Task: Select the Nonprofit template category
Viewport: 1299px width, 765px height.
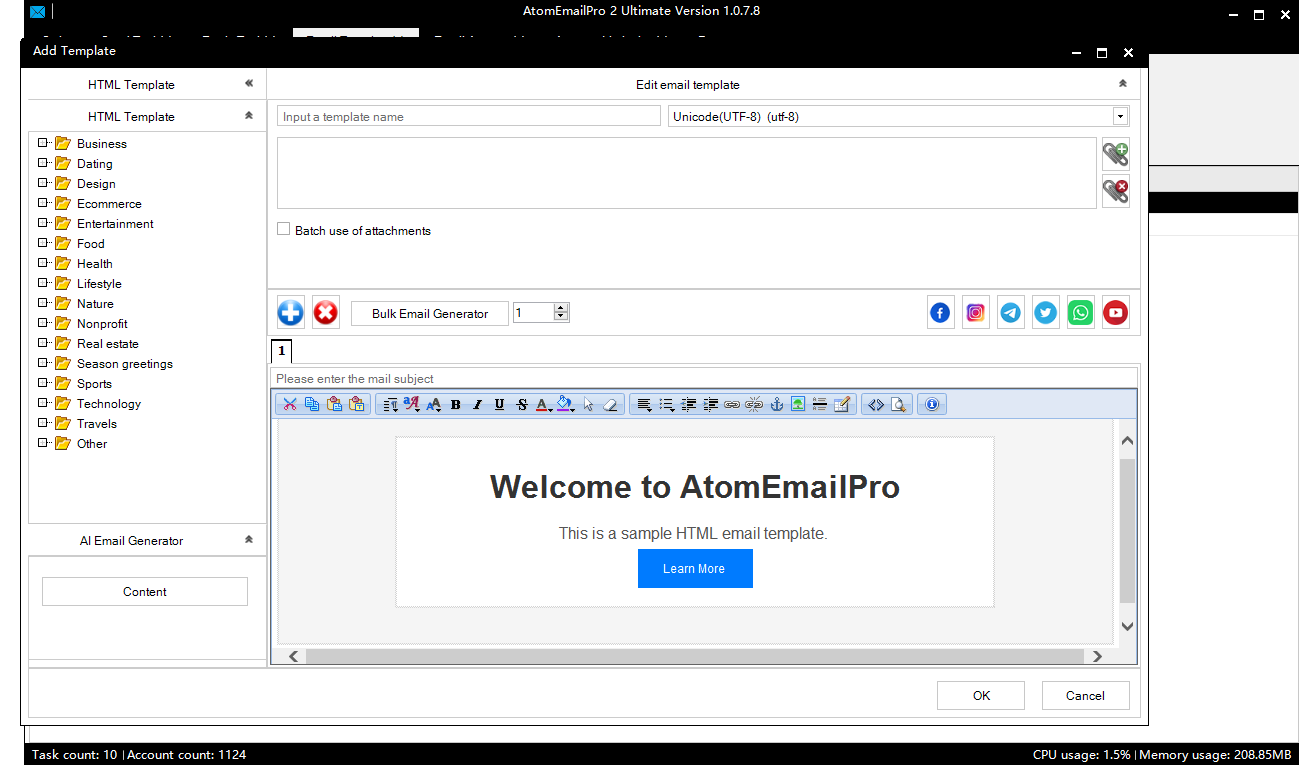Action: coord(102,323)
